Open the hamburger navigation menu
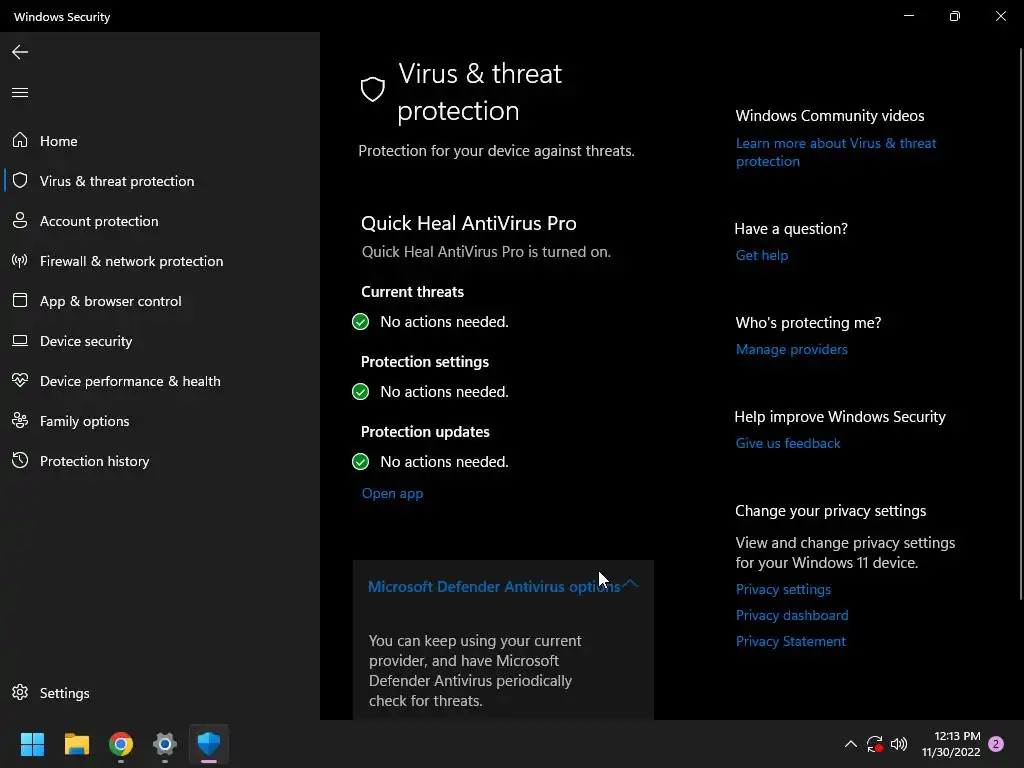Screen dimensions: 1024x768 point(20,93)
